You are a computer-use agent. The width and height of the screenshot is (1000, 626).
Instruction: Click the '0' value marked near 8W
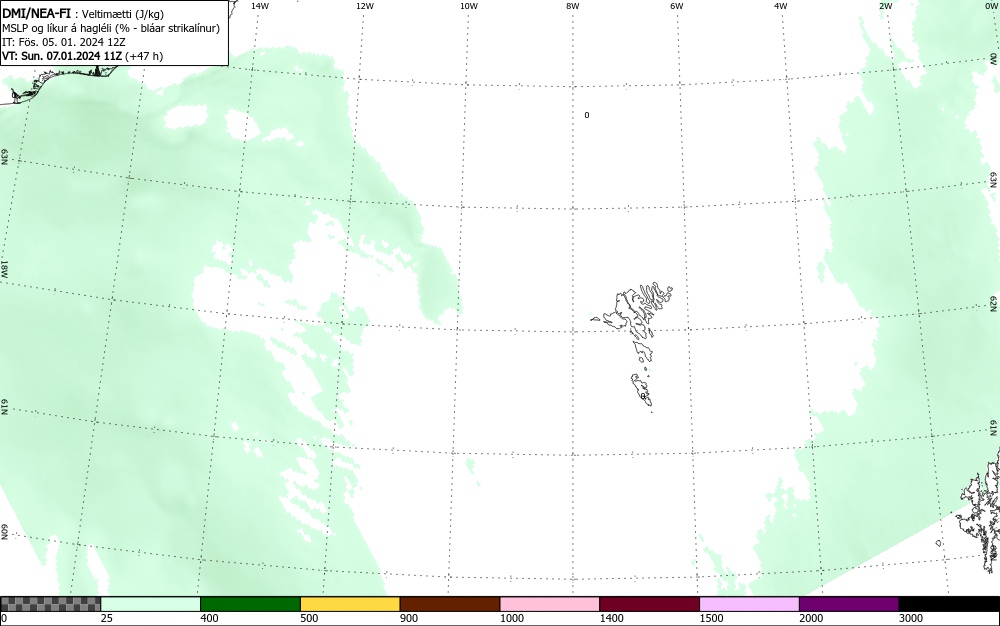click(x=587, y=115)
